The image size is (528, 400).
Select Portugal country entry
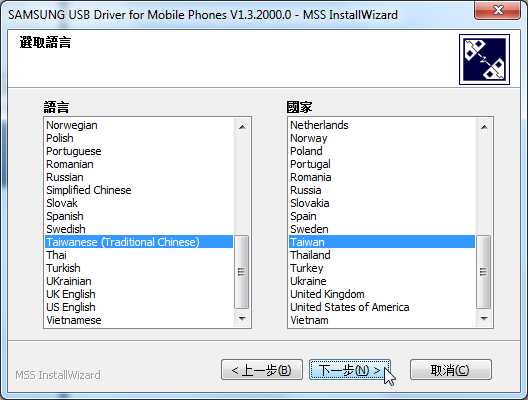point(382,164)
